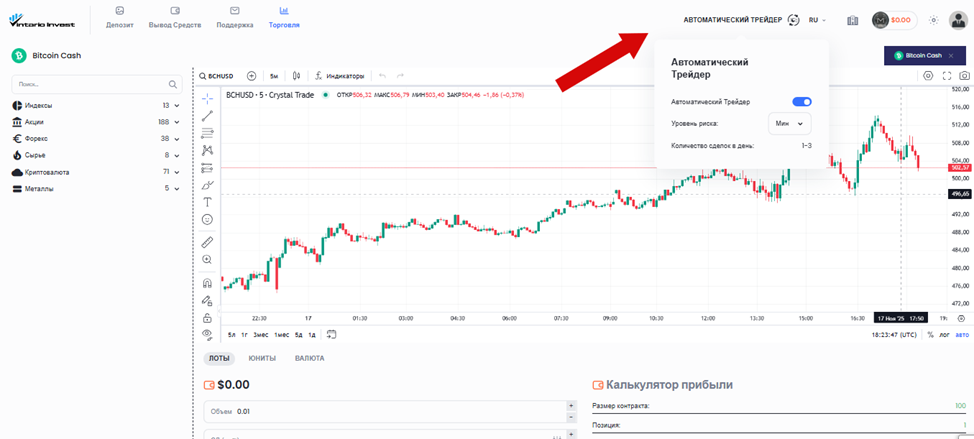The image size is (974, 439).
Task: Select the ЛОТЫ tab
Action: [x=219, y=358]
